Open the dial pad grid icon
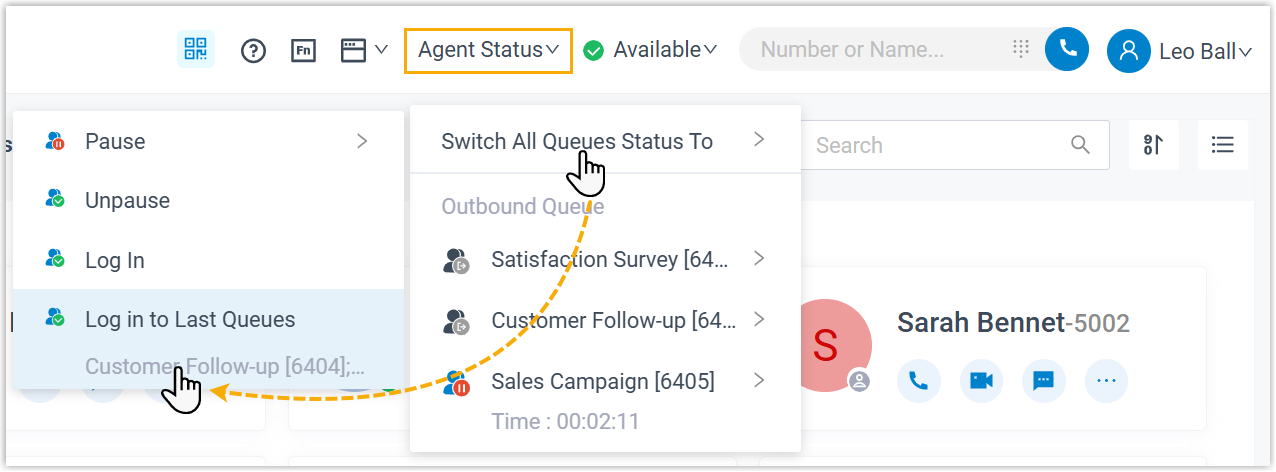This screenshot has height=472, width=1276. (1021, 49)
